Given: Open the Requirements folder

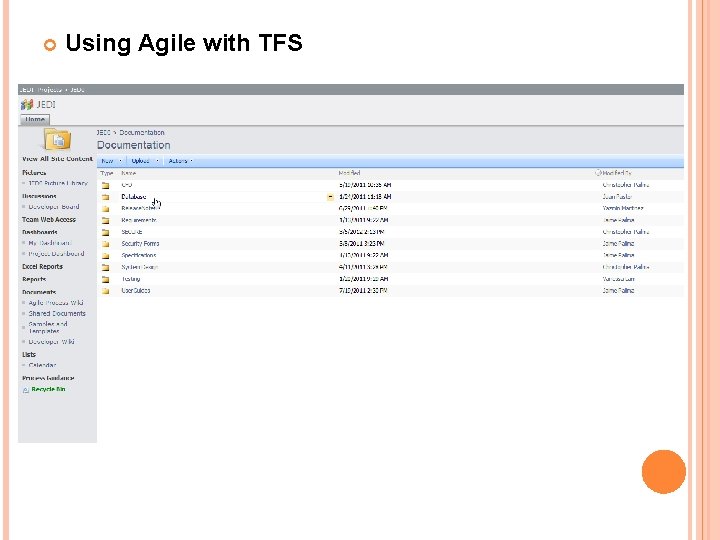Looking at the screenshot, I should pos(139,220).
